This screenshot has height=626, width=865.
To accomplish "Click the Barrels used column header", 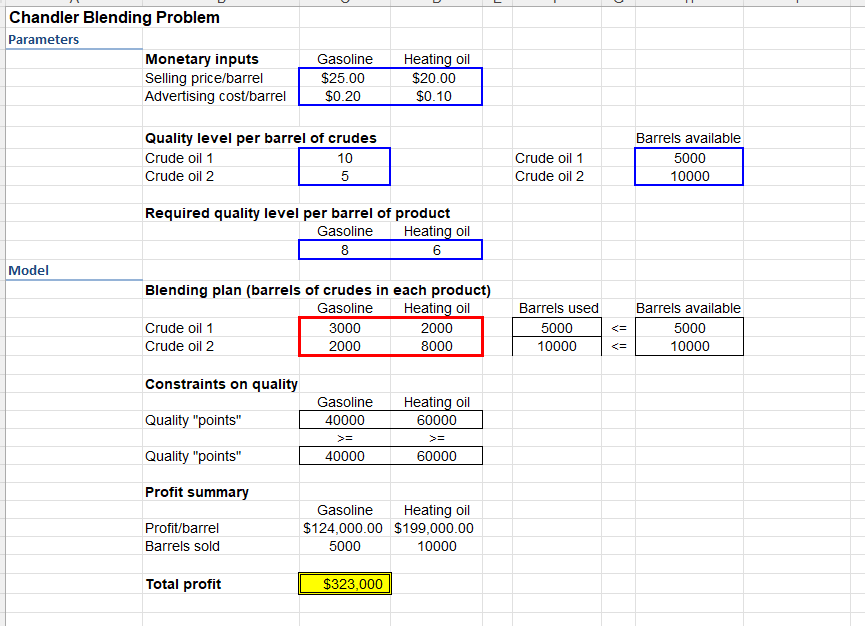I will [558, 308].
